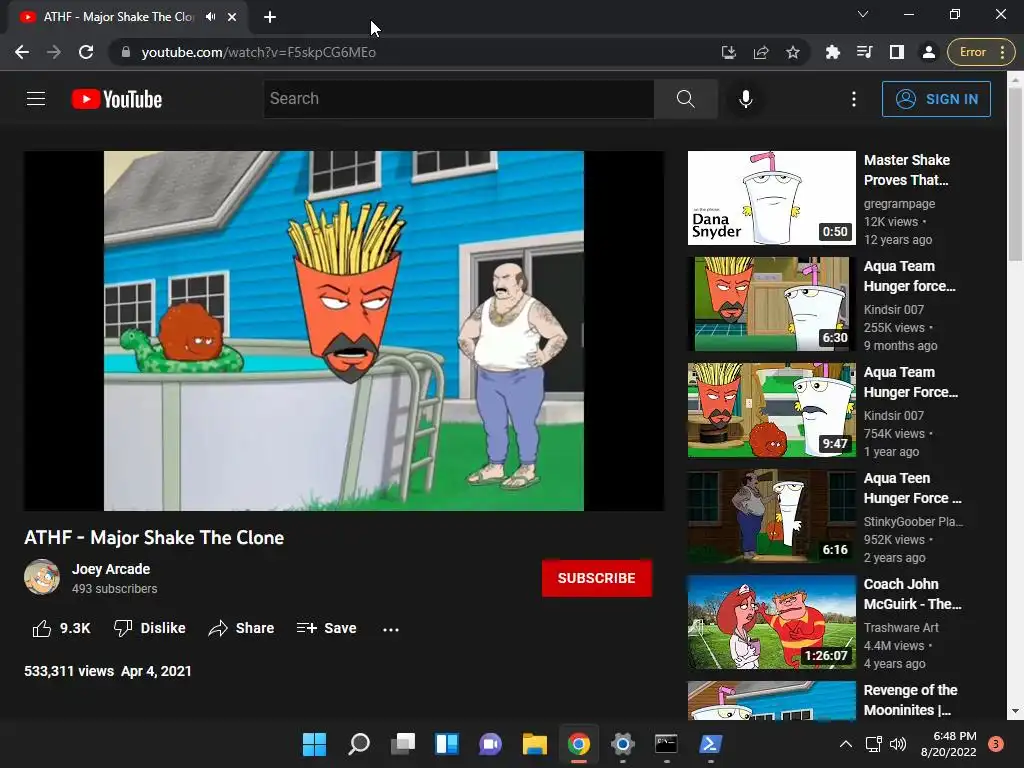
Task: Go to the YouTube home logo
Action: point(117,99)
